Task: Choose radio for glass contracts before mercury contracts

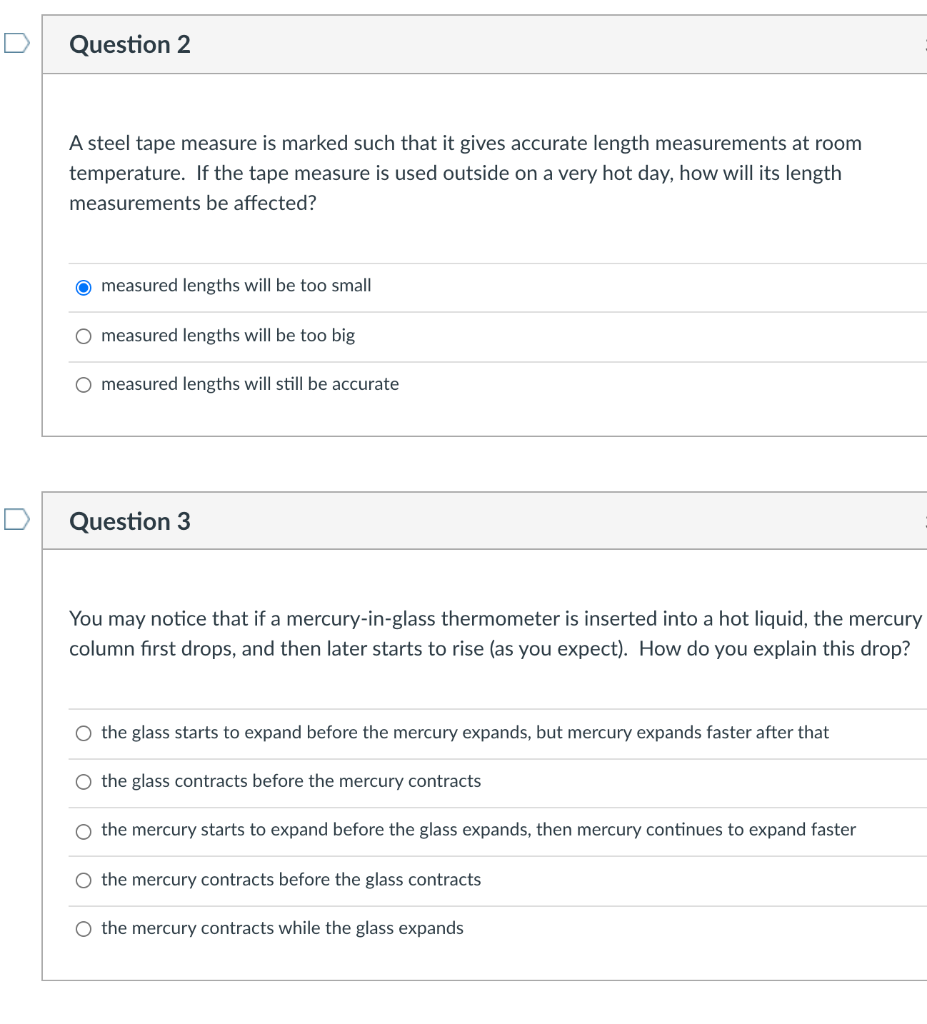Action: click(84, 782)
